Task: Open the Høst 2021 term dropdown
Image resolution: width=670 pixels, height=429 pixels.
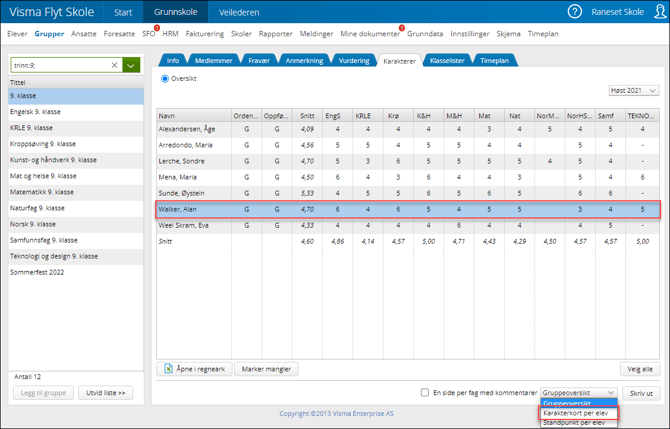Action: [633, 91]
